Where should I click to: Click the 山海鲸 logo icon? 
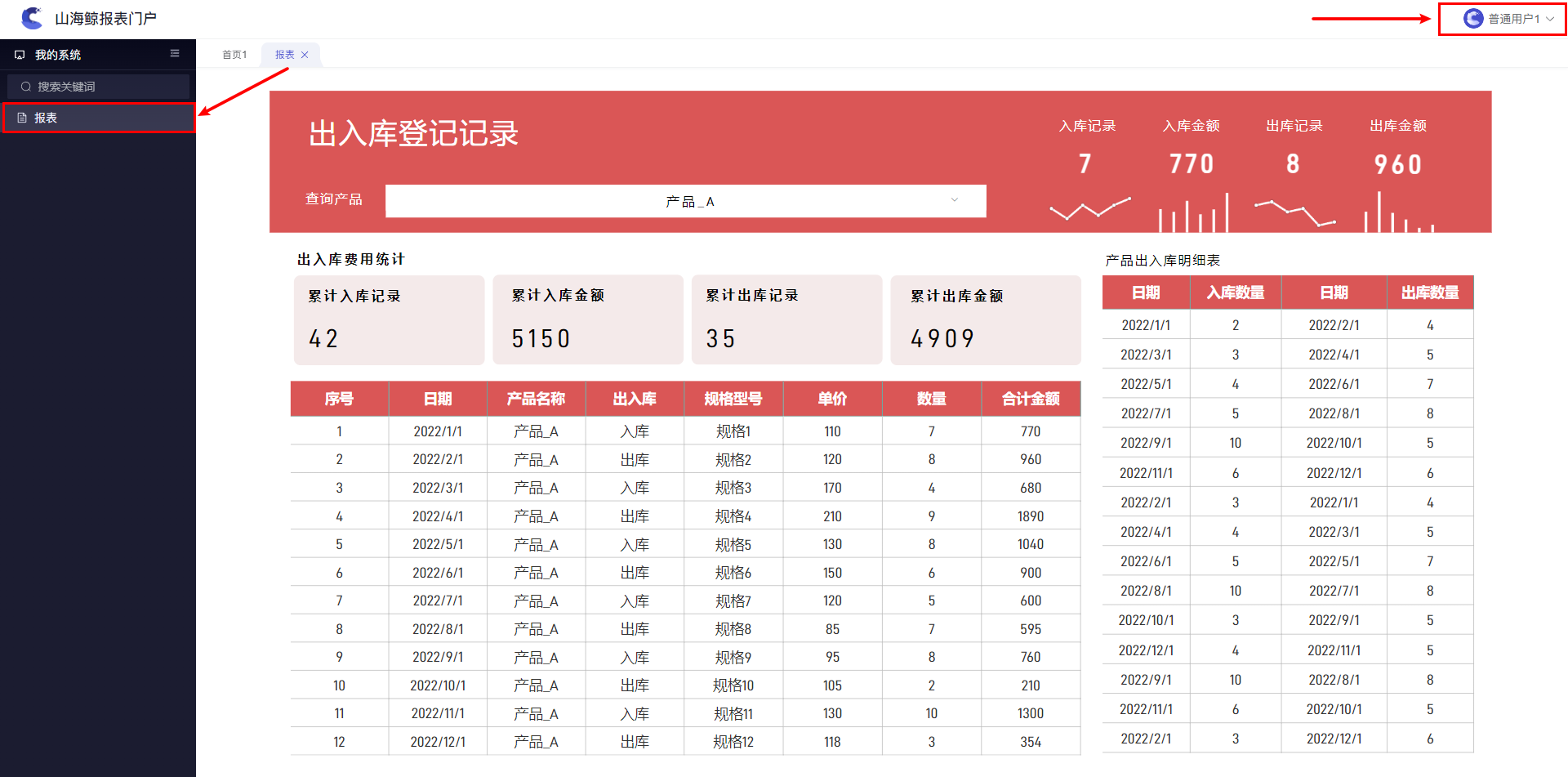32,18
